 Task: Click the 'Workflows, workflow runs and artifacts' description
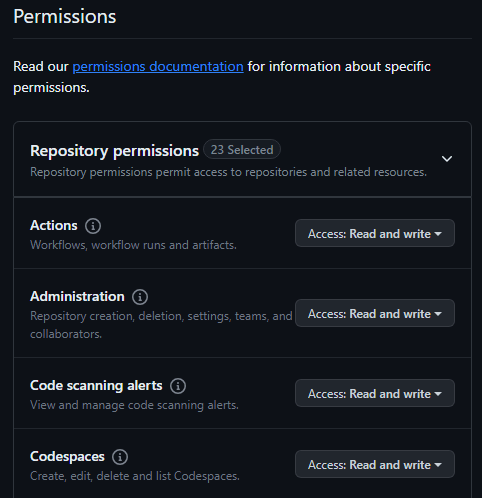point(133,245)
